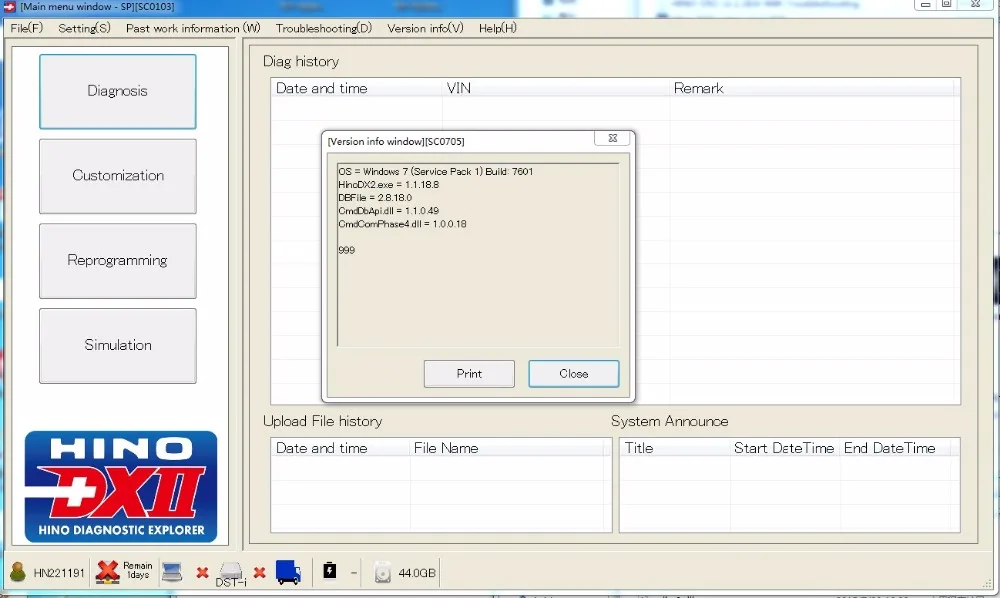1000x598 pixels.
Task: Open the Troubleshooting(D) menu
Action: (x=324, y=28)
